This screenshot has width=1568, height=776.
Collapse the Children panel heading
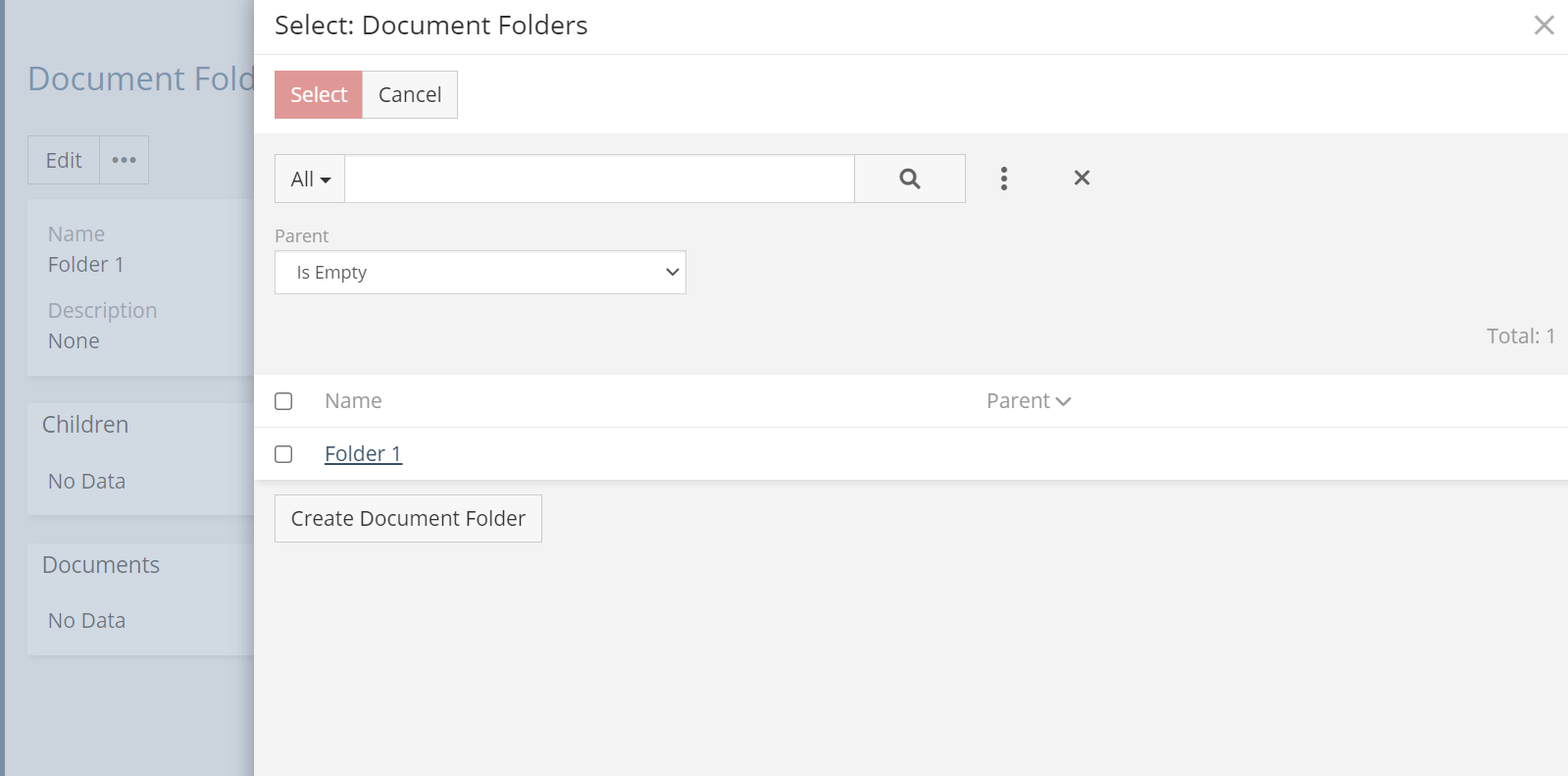(84, 424)
